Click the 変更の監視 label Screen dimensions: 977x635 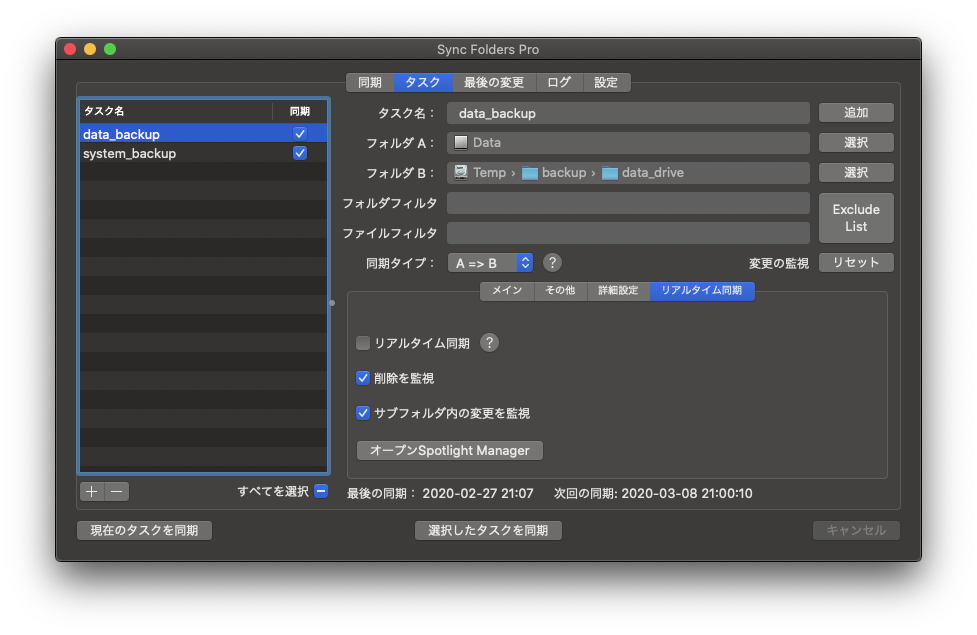[x=779, y=264]
